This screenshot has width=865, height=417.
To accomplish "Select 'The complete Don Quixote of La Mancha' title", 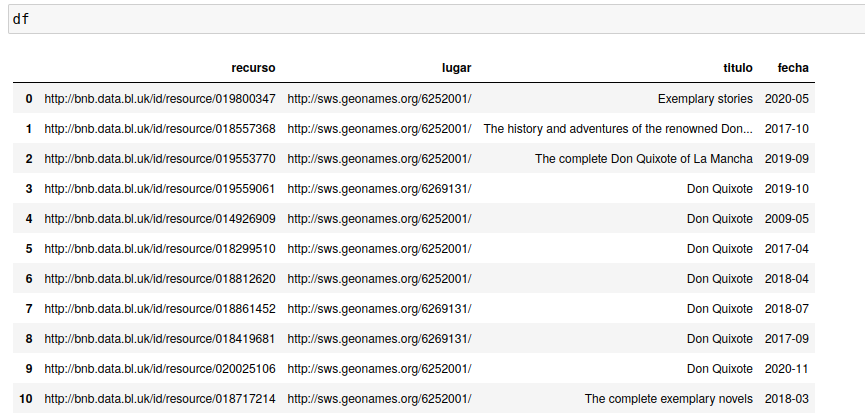I will click(x=644, y=159).
